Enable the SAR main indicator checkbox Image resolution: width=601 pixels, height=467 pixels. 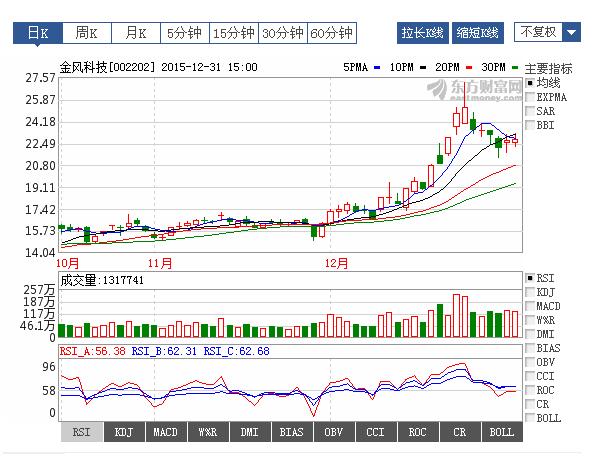coord(530,111)
